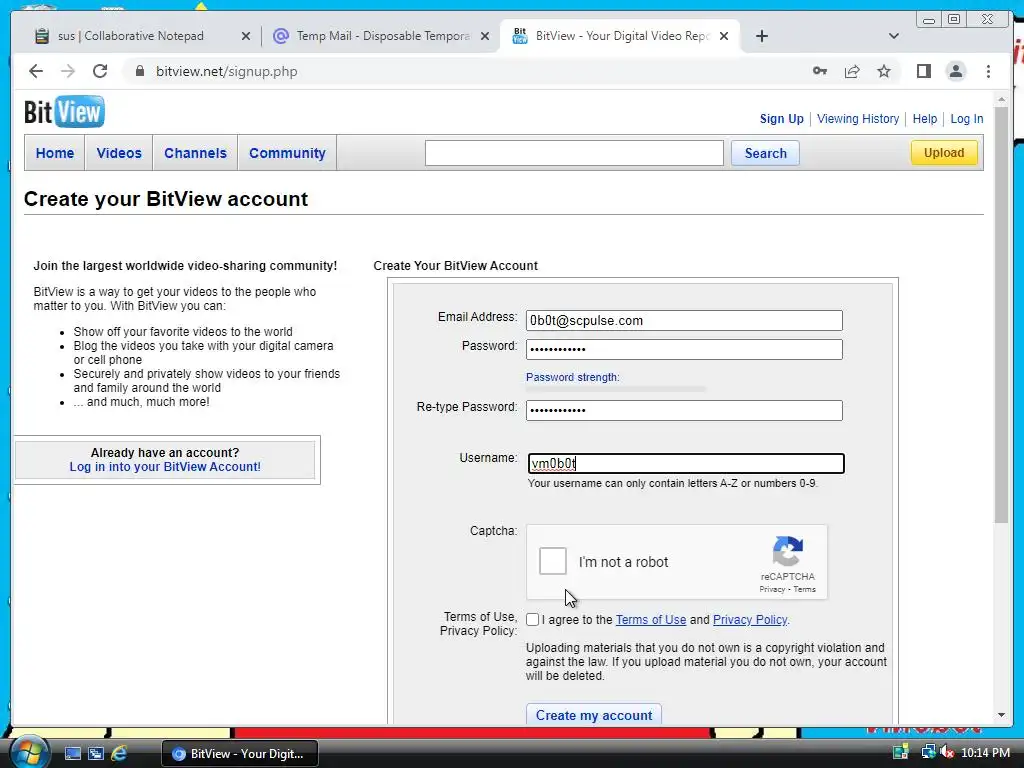Click Create my account button
The width and height of the screenshot is (1024, 768).
coord(594,715)
